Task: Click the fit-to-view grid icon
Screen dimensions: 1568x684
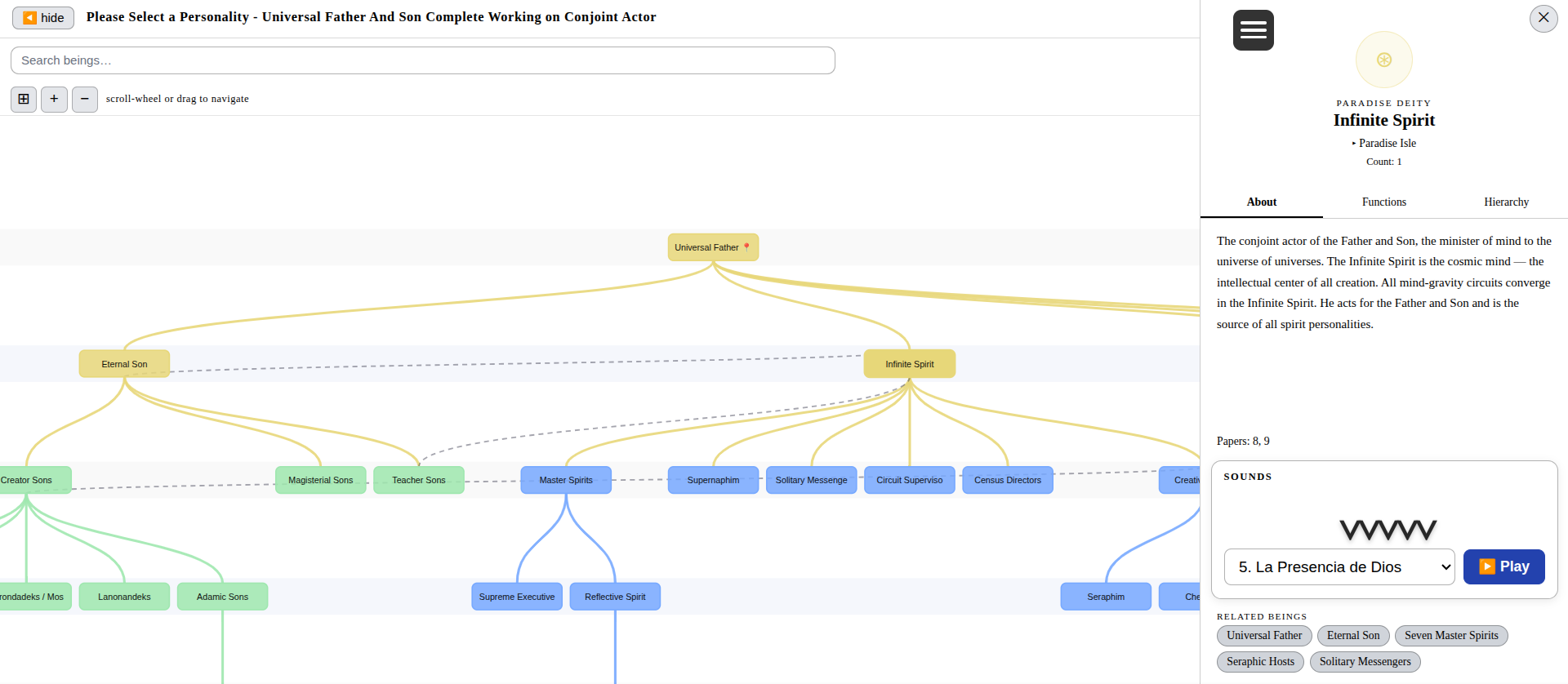Action: (x=24, y=99)
